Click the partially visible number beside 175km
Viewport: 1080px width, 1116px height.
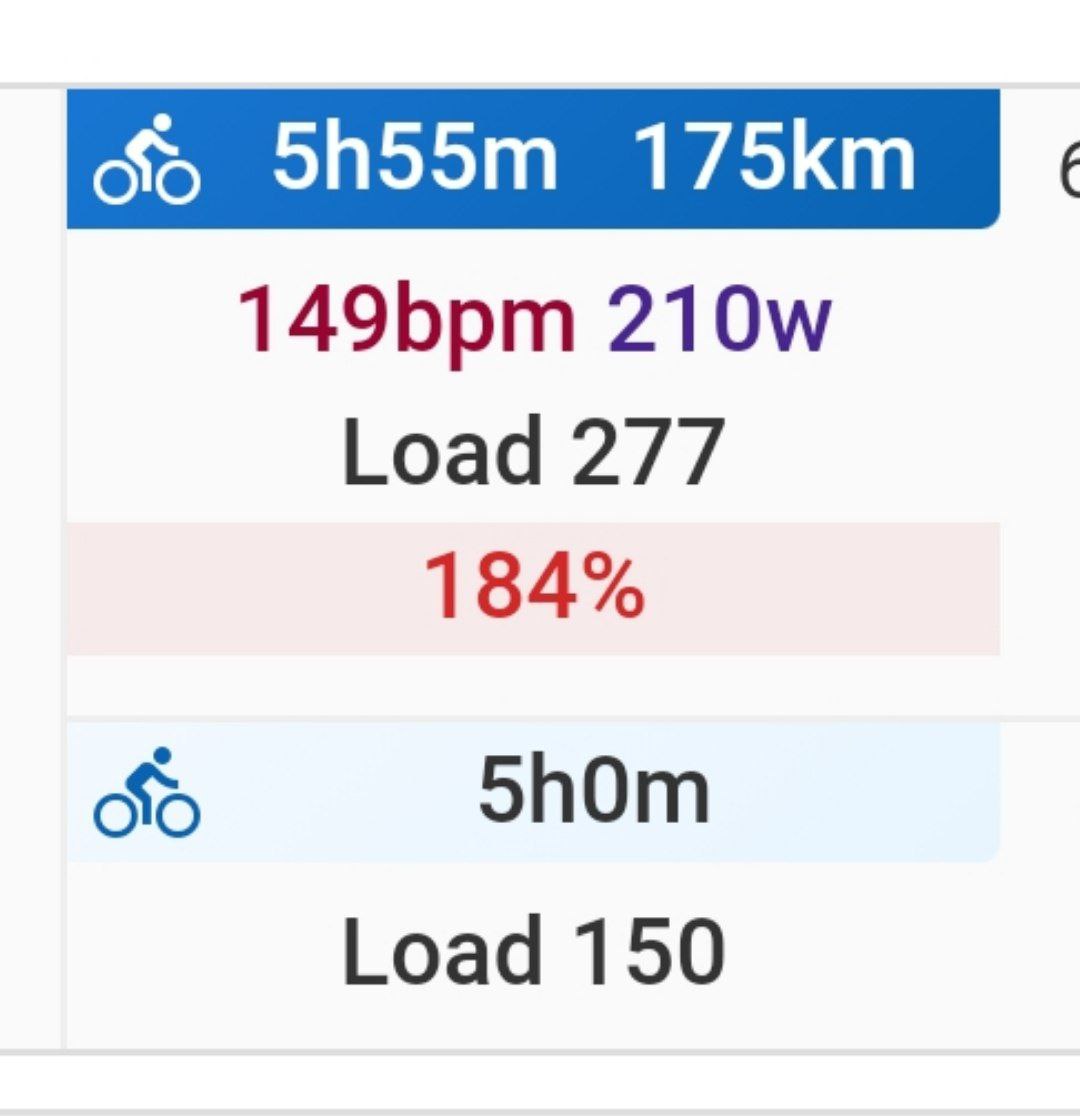point(1069,171)
